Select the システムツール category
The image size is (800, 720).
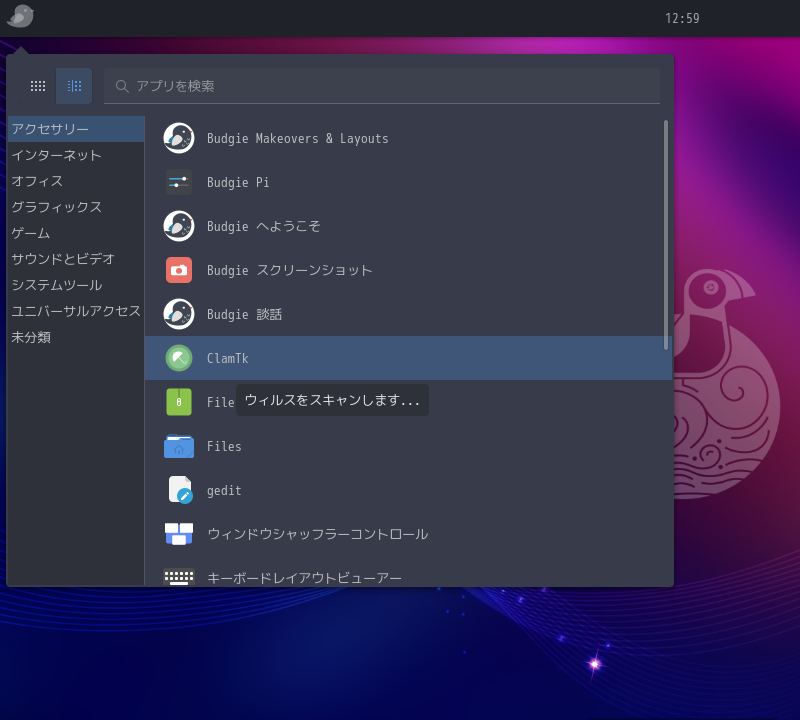click(x=76, y=285)
